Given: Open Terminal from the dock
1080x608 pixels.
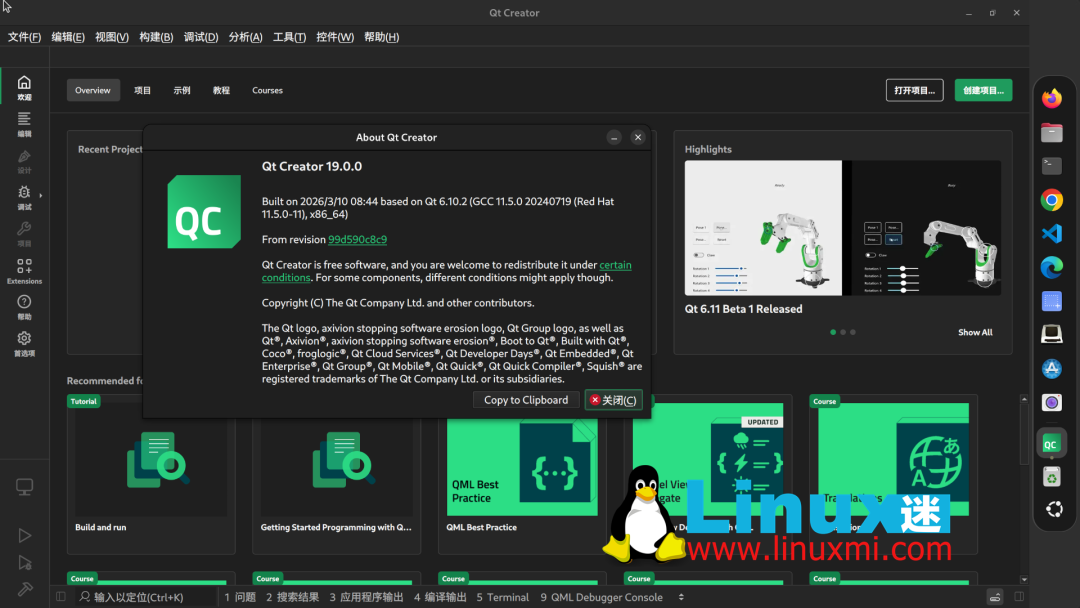Looking at the screenshot, I should click(x=1052, y=166).
